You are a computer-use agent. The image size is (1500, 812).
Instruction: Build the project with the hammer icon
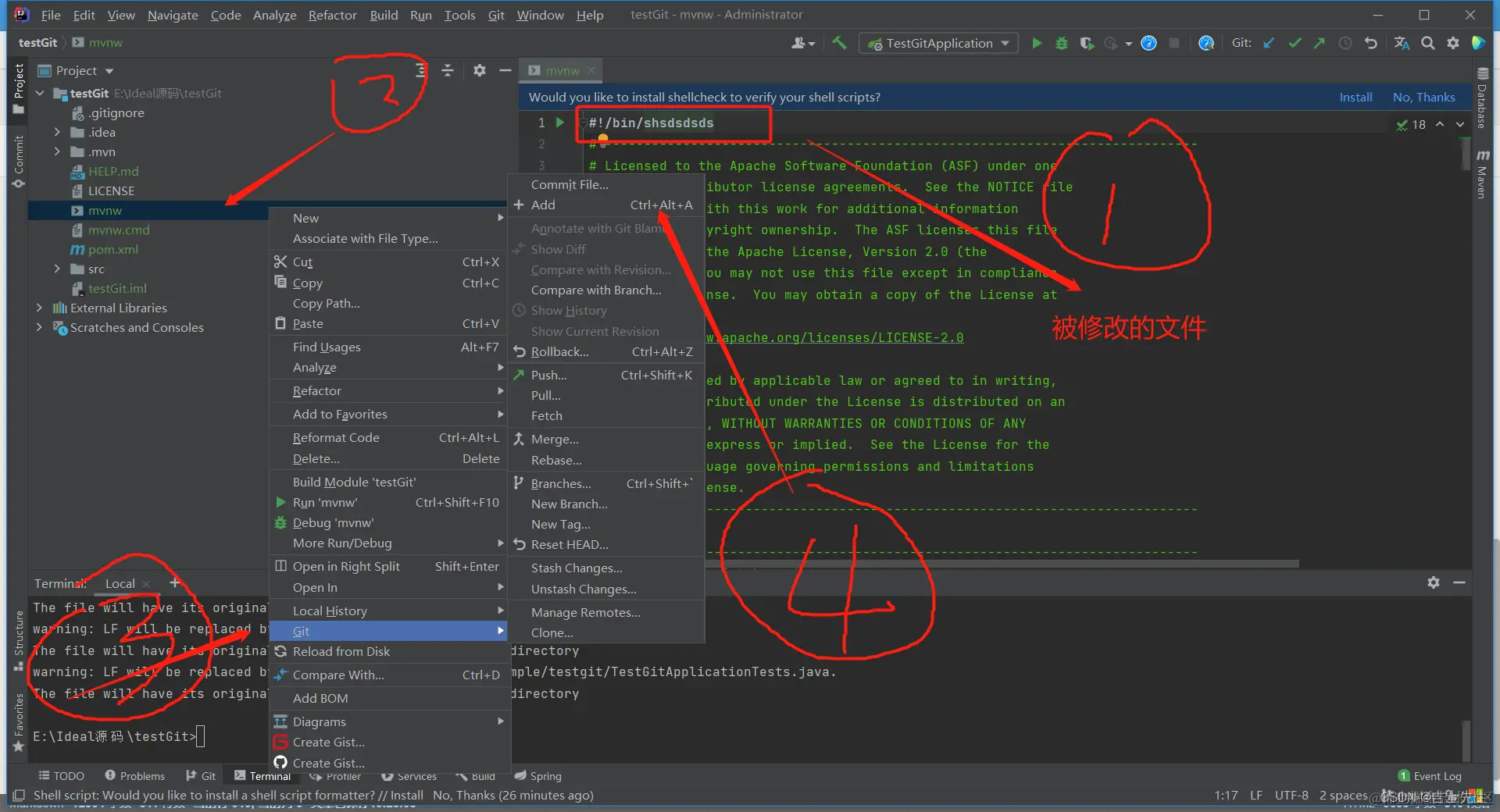pos(839,43)
